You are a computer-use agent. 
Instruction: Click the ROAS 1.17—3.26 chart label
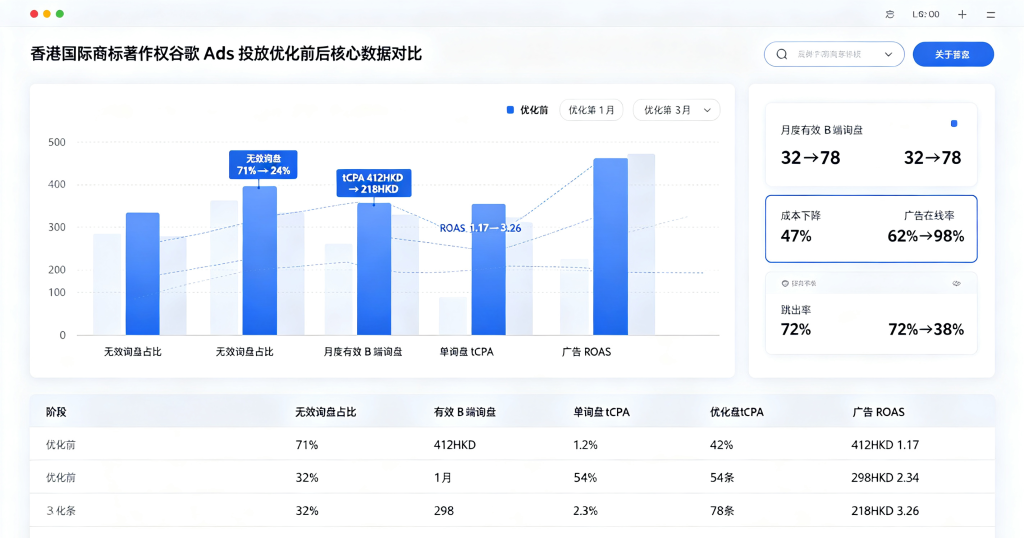[x=481, y=228]
